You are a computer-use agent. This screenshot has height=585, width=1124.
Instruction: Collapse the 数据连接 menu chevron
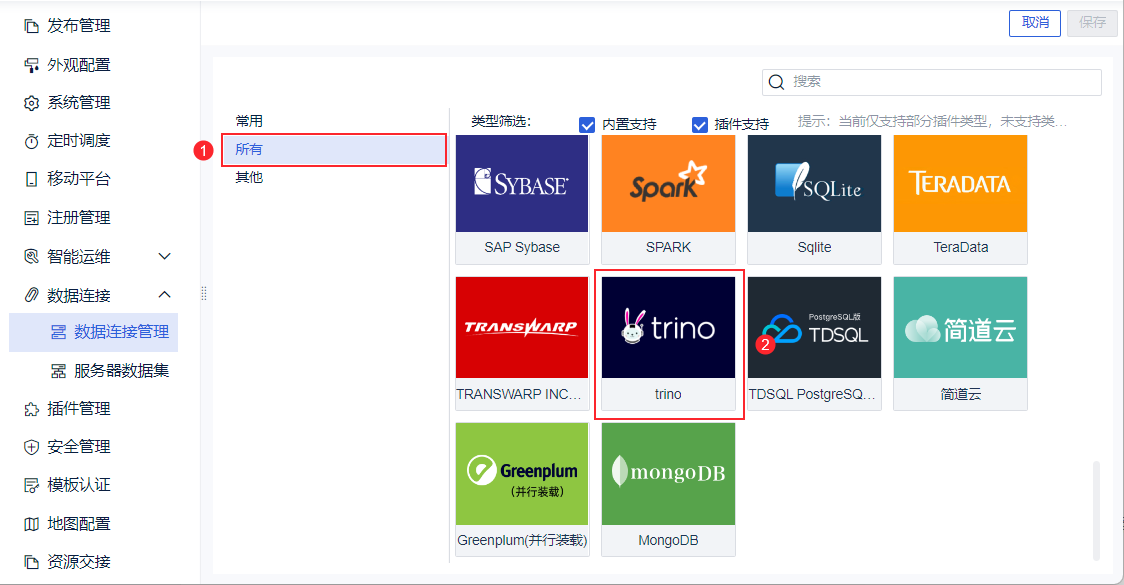click(164, 295)
